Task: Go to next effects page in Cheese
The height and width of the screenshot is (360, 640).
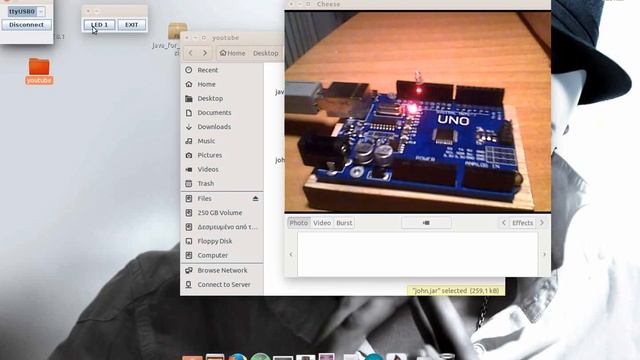Action: 542,223
